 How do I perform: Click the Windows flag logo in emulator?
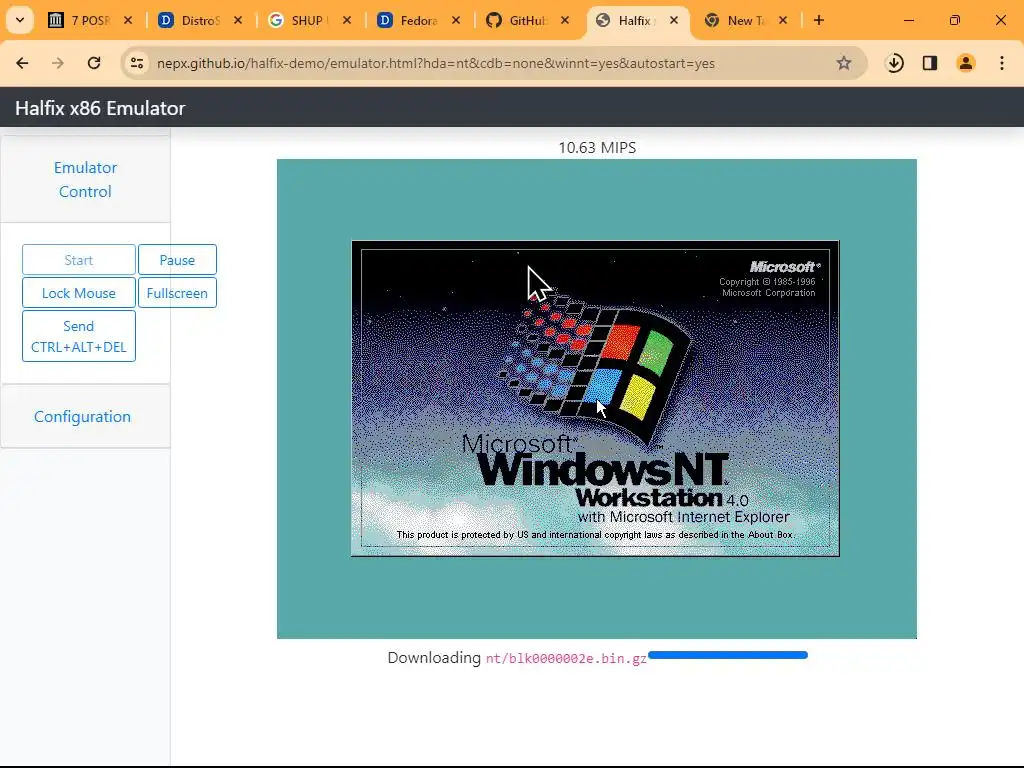click(594, 369)
